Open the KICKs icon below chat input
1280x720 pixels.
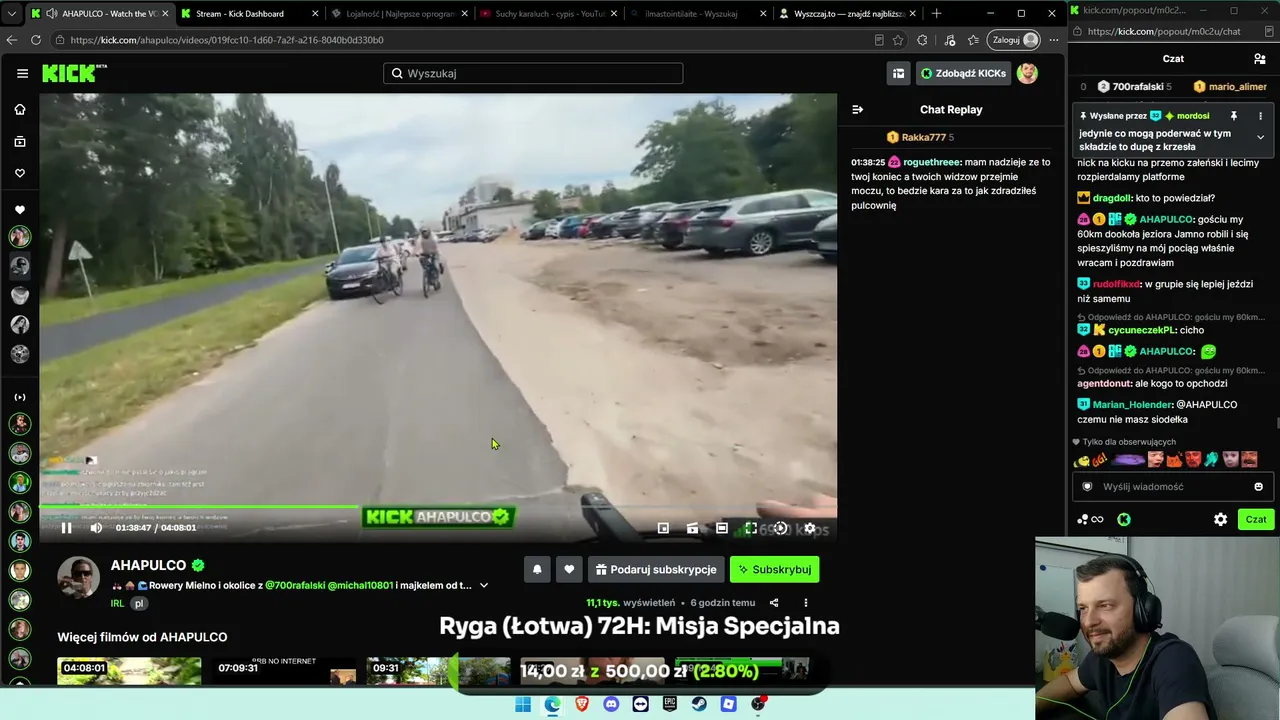[x=1124, y=520]
